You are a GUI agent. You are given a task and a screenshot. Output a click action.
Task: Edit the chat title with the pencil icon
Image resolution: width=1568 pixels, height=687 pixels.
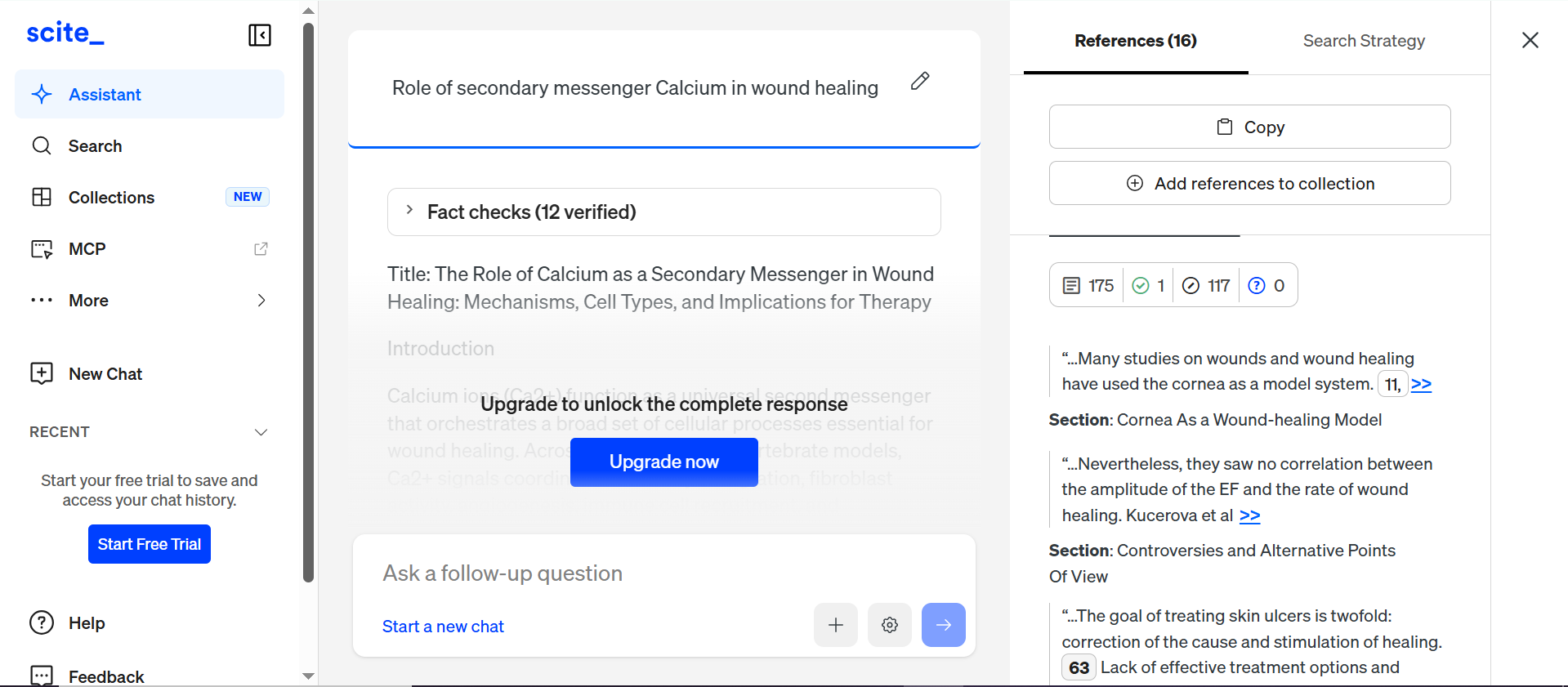[920, 81]
